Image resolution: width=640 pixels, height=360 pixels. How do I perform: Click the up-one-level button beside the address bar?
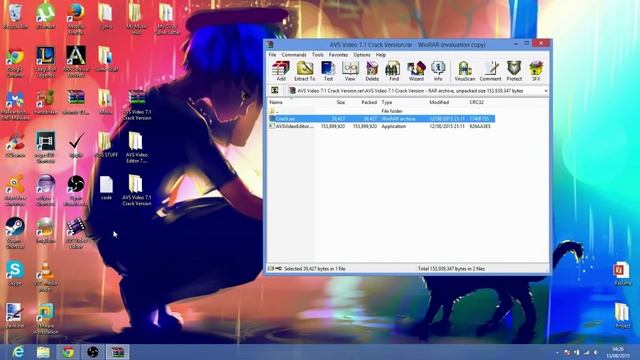(275, 90)
